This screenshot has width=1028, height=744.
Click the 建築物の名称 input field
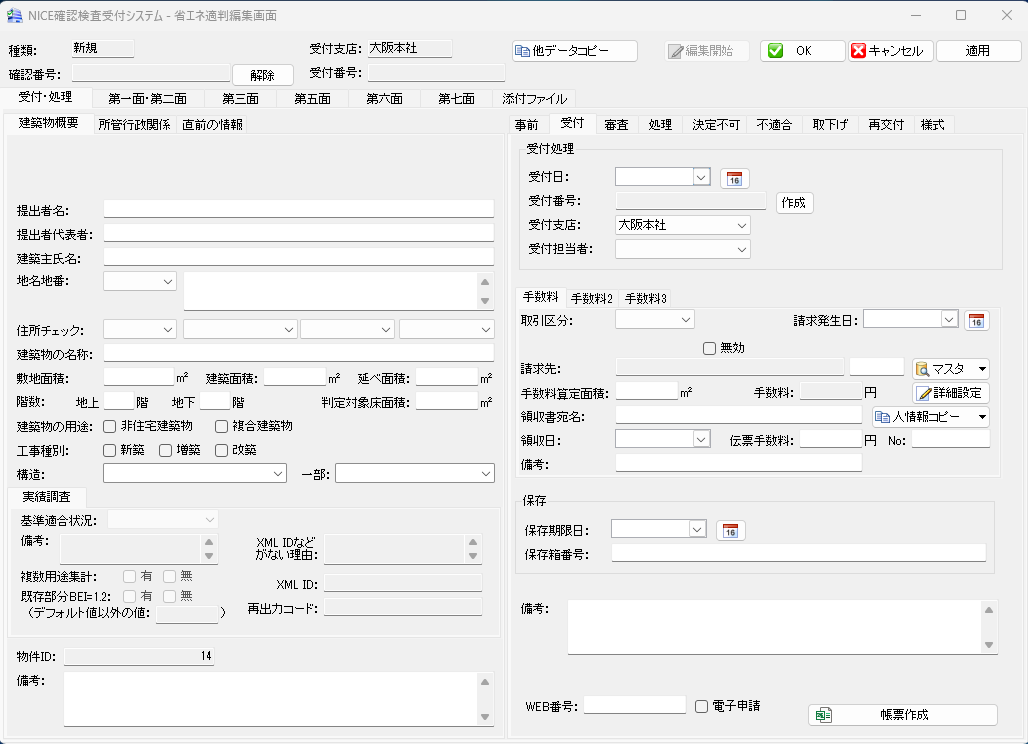pyautogui.click(x=298, y=353)
